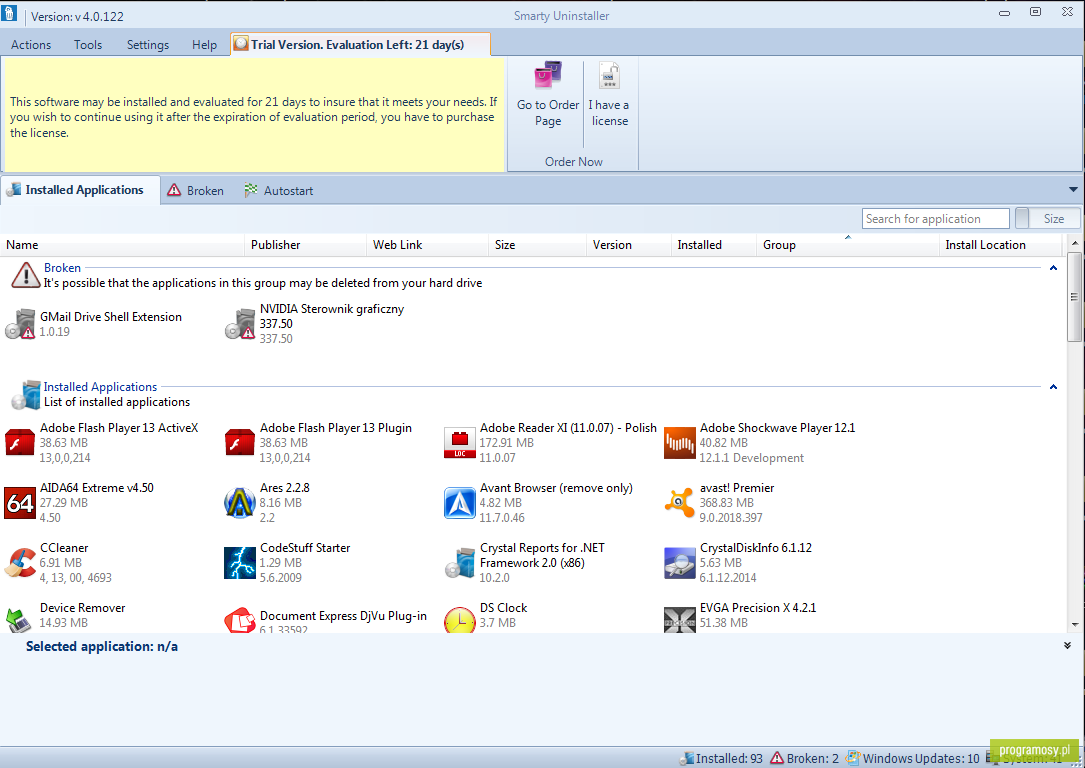Viewport: 1085px width, 768px height.
Task: Select the Adobe Shockwave Player 12.1 icon
Action: (x=680, y=443)
